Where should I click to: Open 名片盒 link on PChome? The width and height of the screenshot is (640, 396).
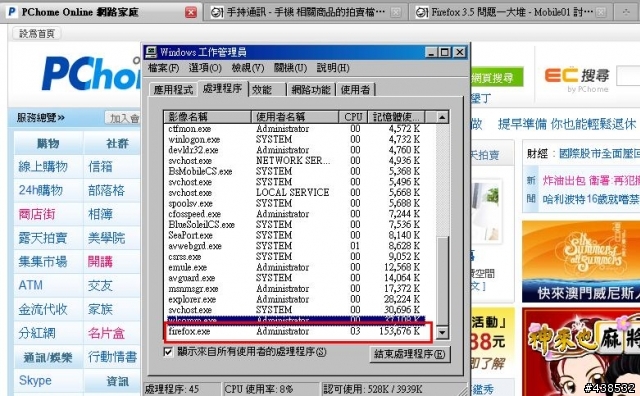click(107, 334)
